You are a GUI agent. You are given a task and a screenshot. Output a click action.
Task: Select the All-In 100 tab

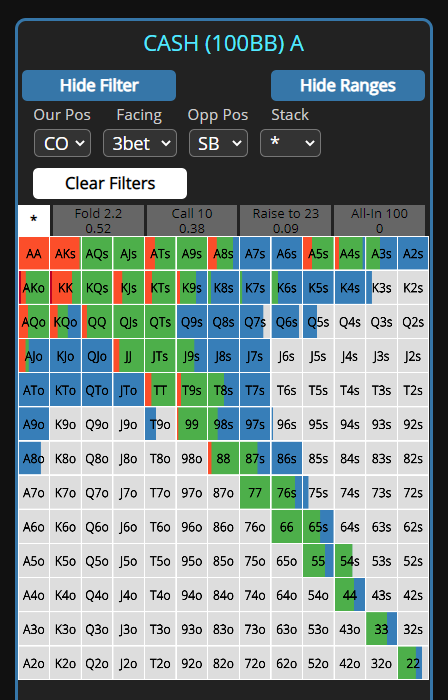pyautogui.click(x=379, y=221)
